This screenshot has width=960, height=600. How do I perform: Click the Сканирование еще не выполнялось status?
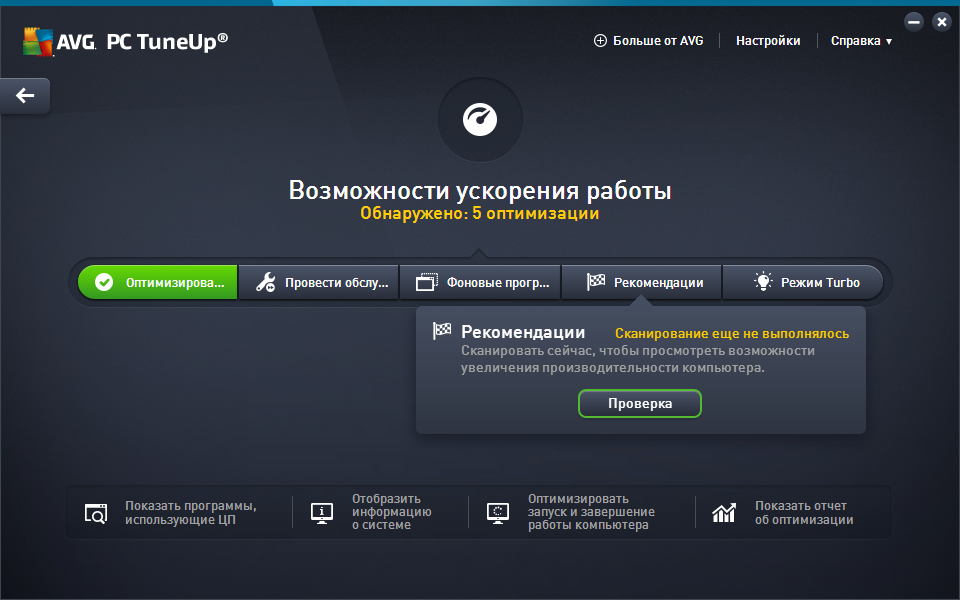[x=732, y=334]
